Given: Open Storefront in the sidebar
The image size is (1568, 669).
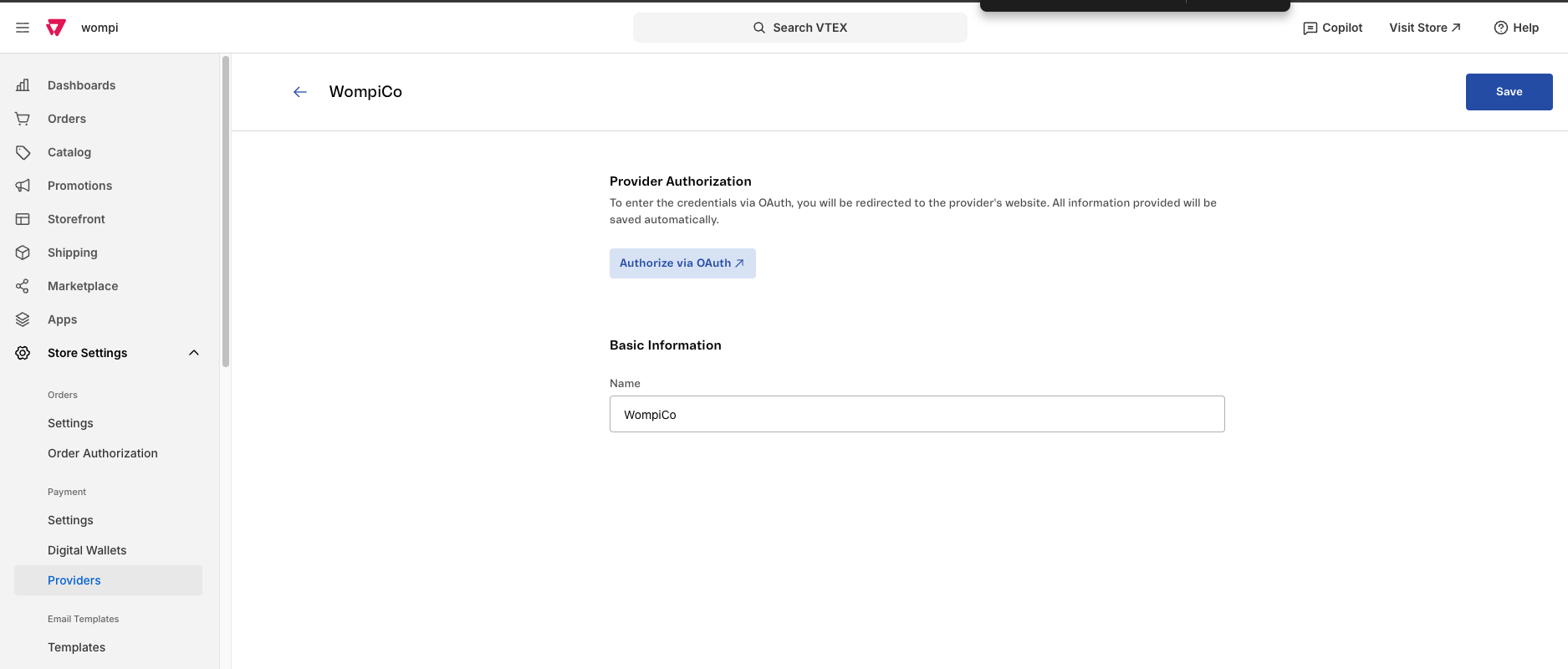Looking at the screenshot, I should click(x=76, y=219).
